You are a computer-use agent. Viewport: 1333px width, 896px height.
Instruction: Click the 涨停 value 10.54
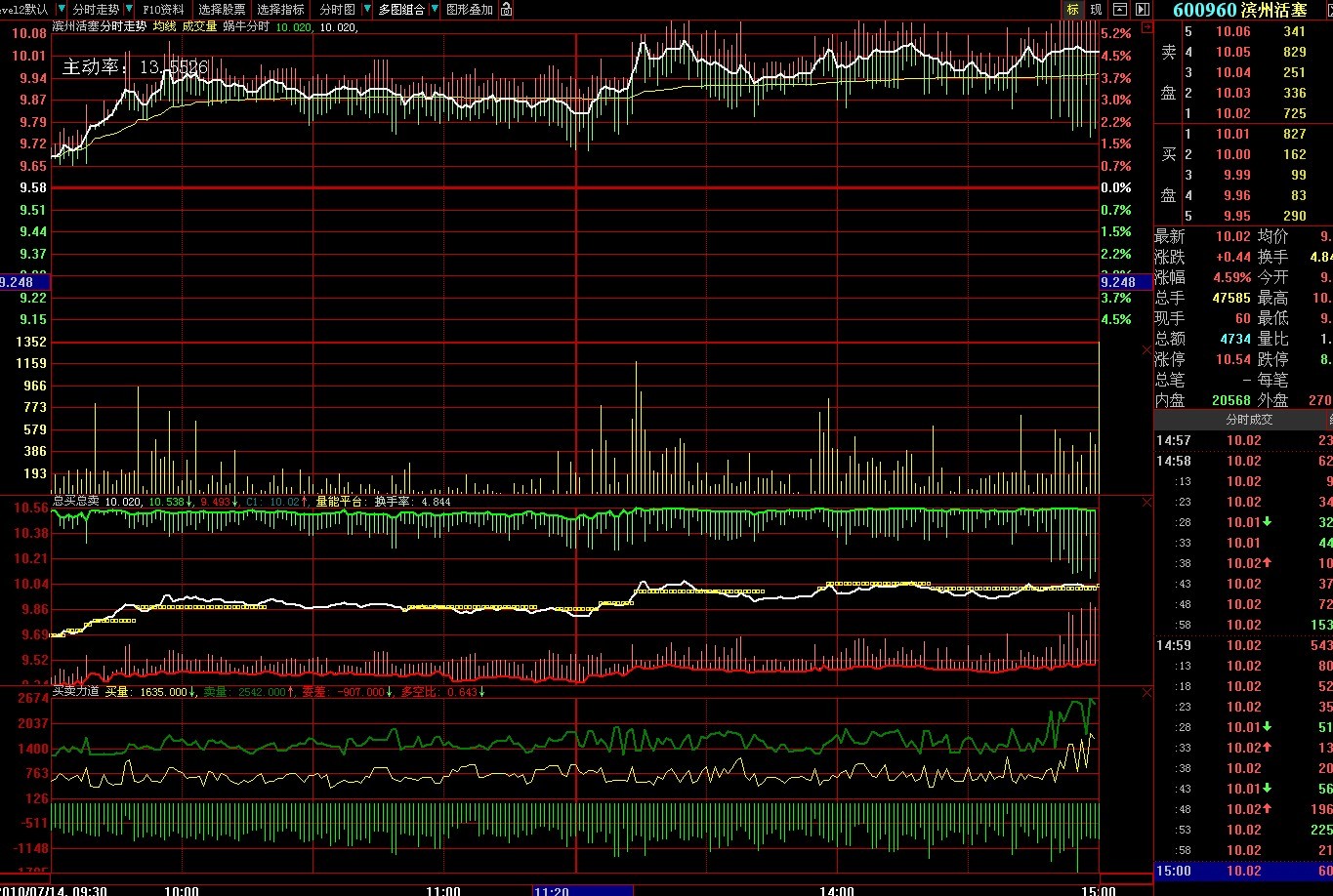[x=1233, y=359]
